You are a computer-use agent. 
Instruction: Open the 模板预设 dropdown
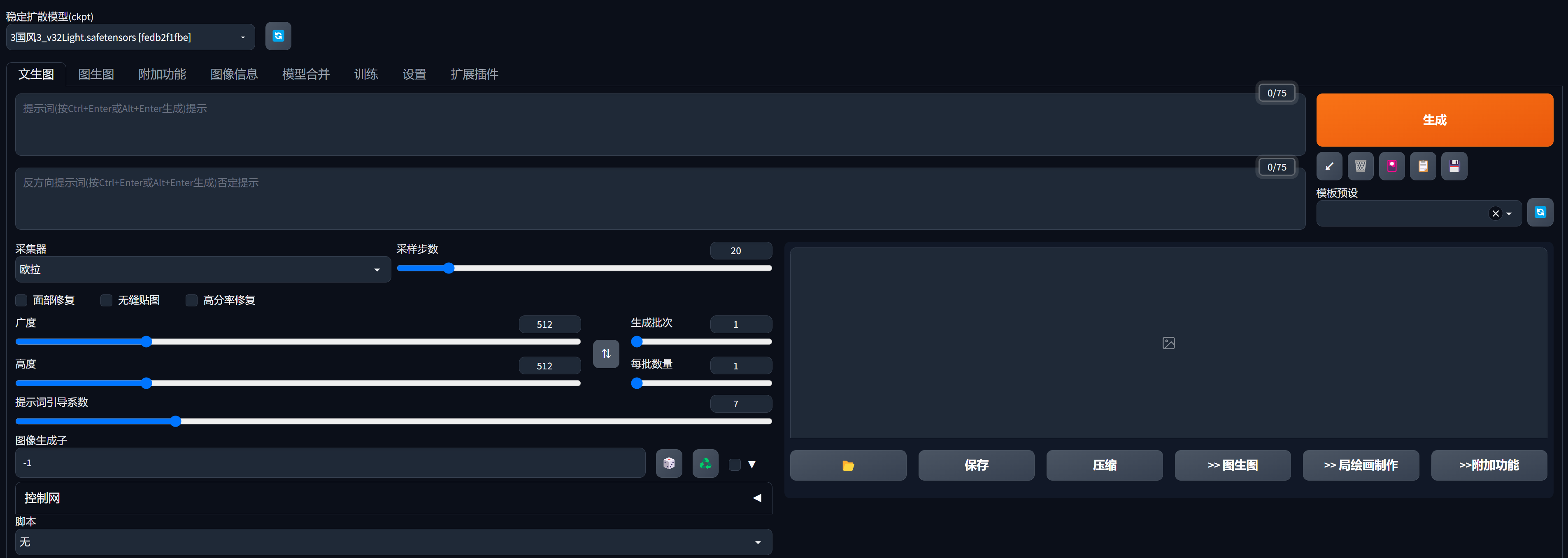(1419, 213)
